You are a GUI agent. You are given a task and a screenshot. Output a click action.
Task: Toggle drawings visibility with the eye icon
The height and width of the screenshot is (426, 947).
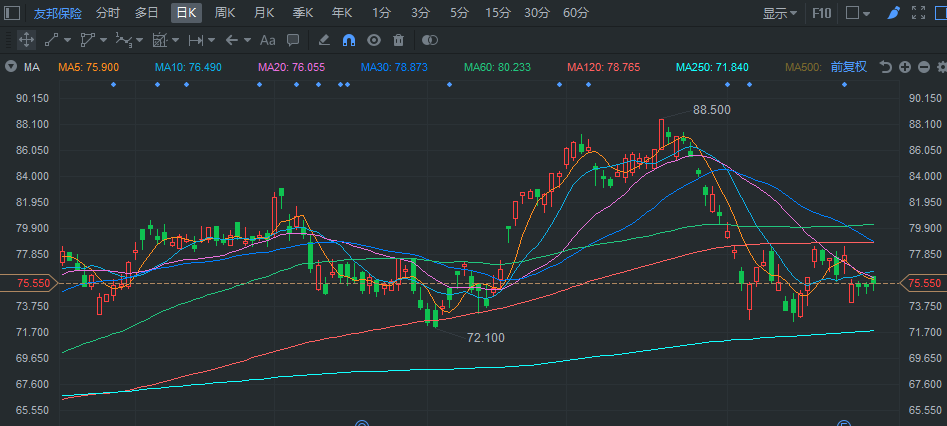click(374, 40)
